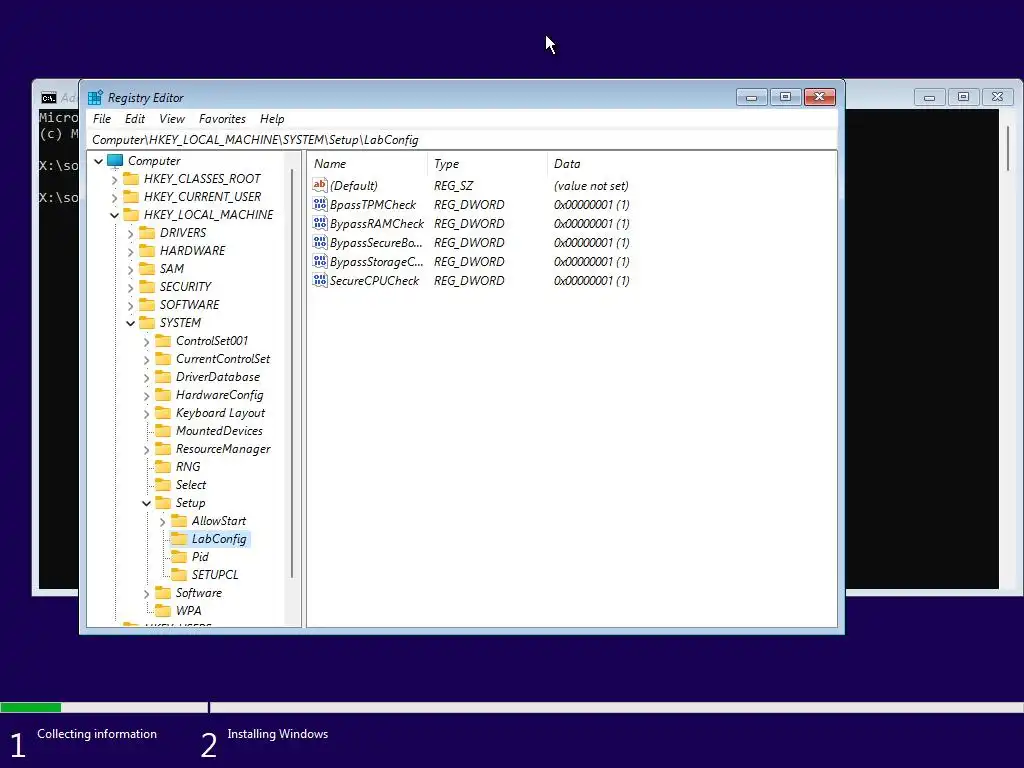The width and height of the screenshot is (1024, 768).
Task: Expand the AllowStart key
Action: click(x=162, y=521)
